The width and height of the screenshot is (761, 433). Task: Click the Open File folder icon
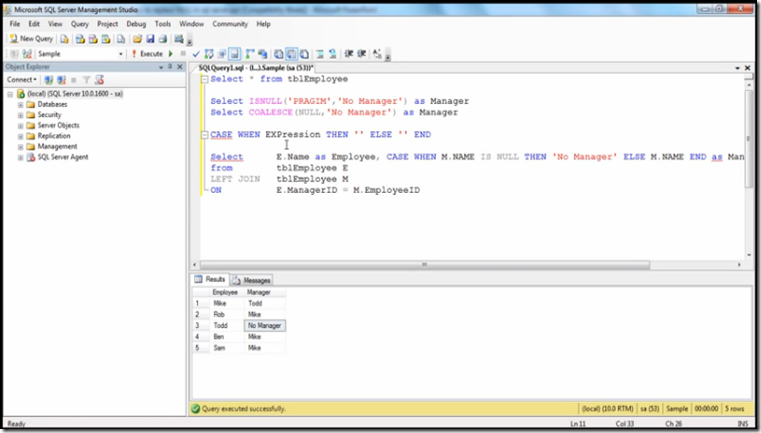coord(137,39)
